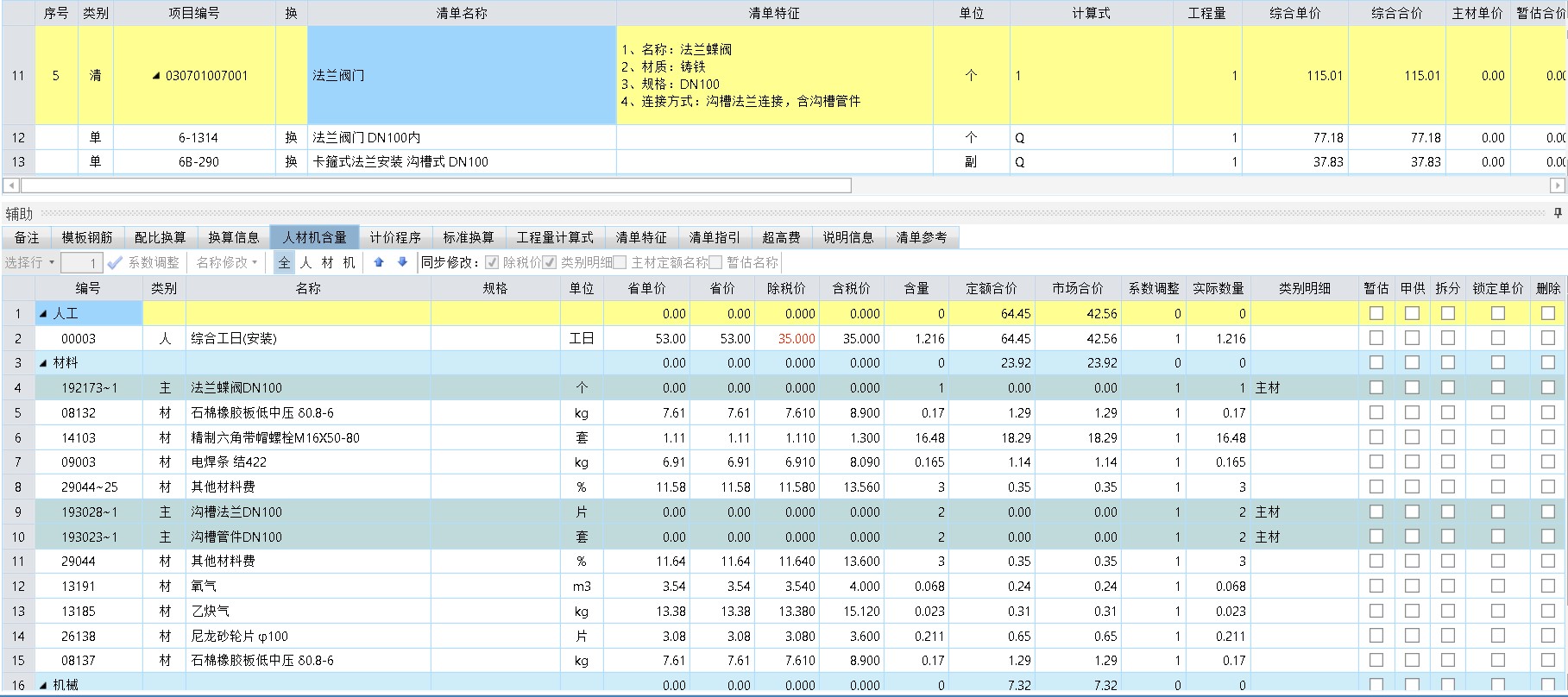Click the upper table's horizontal scrollbar
The image size is (1568, 697).
(436, 185)
